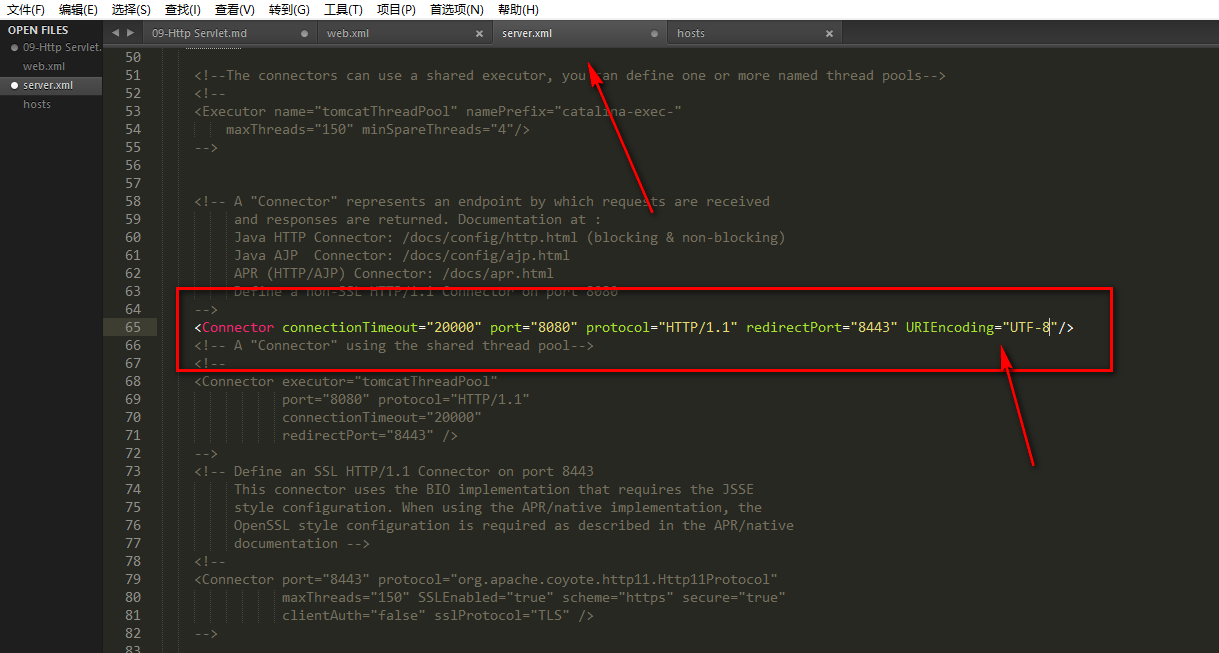Image resolution: width=1219 pixels, height=653 pixels.
Task: Click connectionTimeout attribute on line 65
Action: point(350,327)
